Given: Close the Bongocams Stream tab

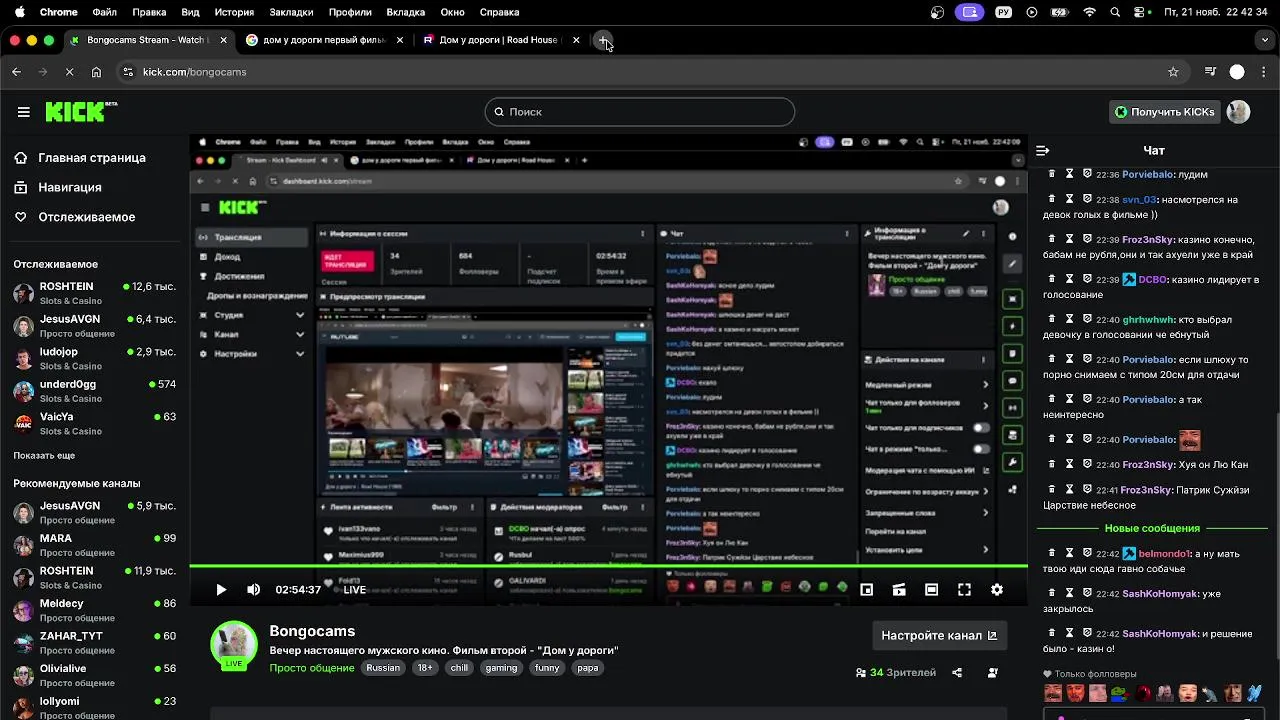Looking at the screenshot, I should pos(224,40).
